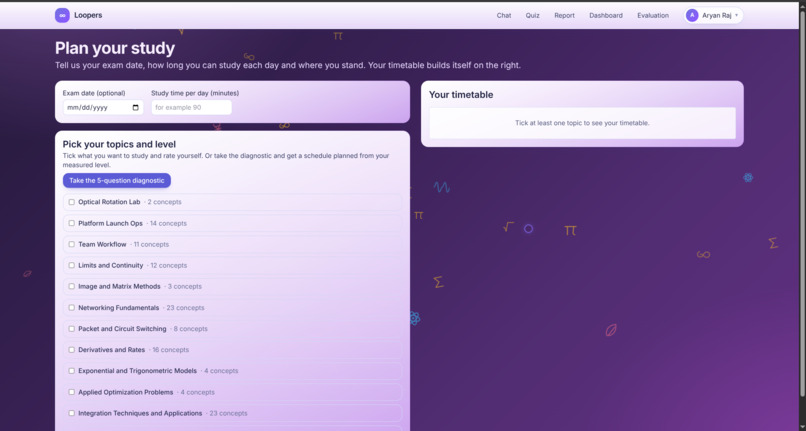Screen dimensions: 806x431
Task: Click the '12 concepts' label
Action: [169, 265]
